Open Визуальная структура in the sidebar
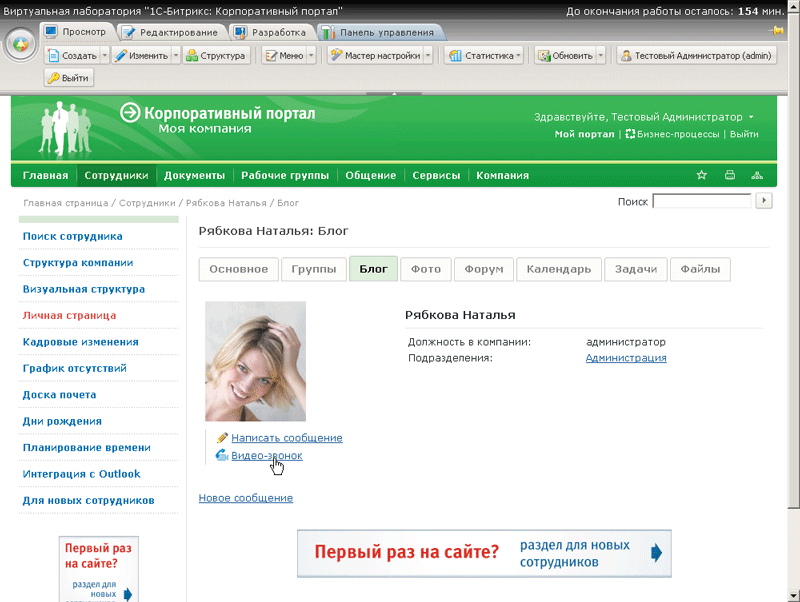The height and width of the screenshot is (602, 800). pyautogui.click(x=84, y=289)
